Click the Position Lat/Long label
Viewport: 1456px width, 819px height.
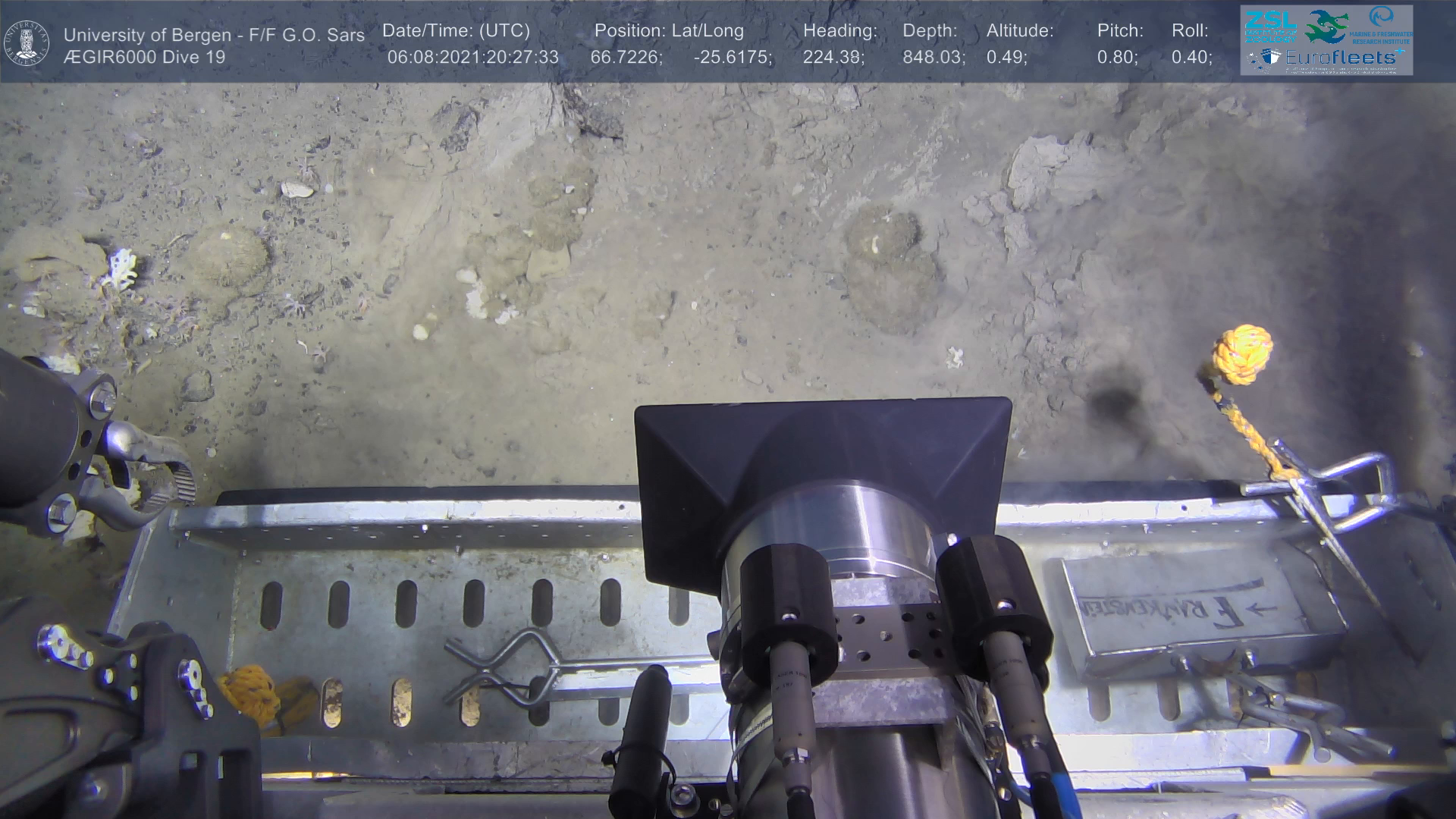point(669,31)
